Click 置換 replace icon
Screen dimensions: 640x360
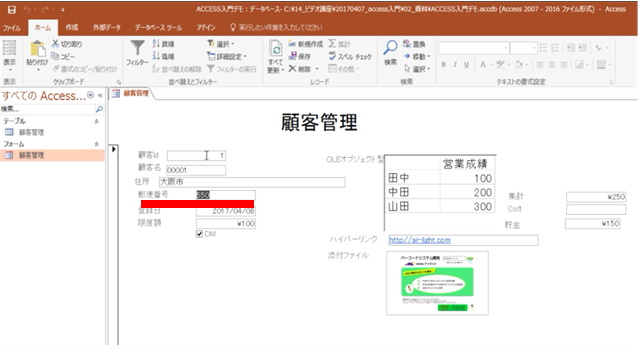coord(407,44)
